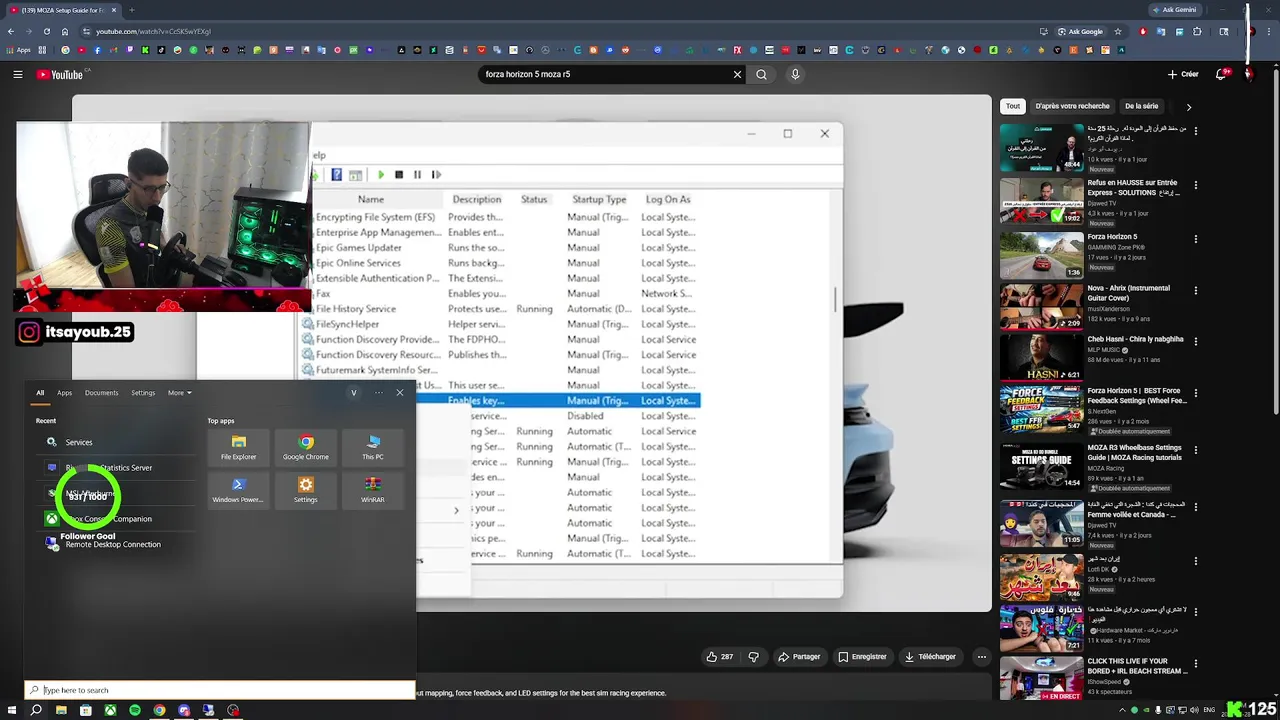This screenshot has height=720, width=1280.
Task: Expand the More filter dropdown in search panel
Action: pos(180,393)
